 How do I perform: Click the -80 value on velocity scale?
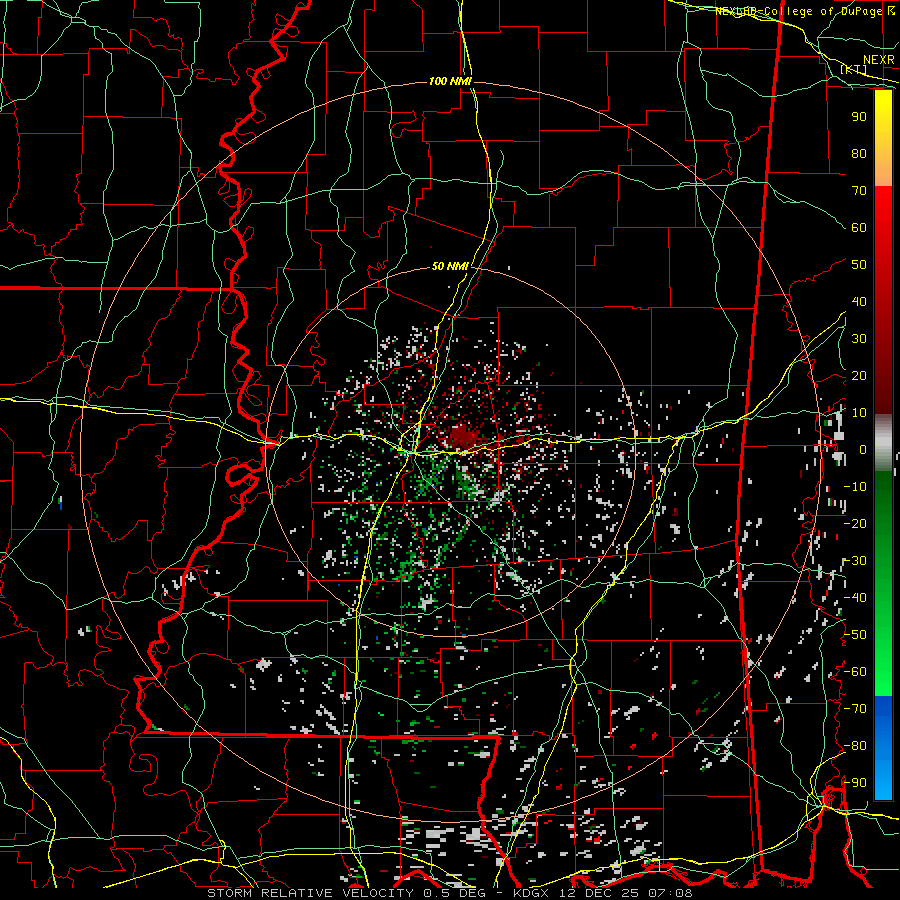click(855, 746)
